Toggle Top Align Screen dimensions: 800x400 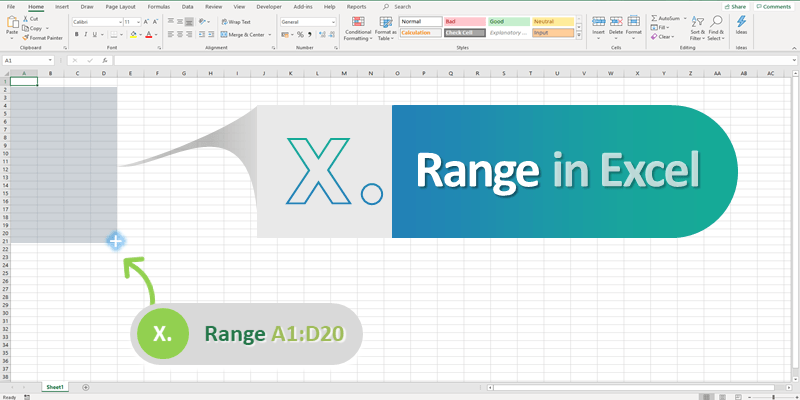171,22
